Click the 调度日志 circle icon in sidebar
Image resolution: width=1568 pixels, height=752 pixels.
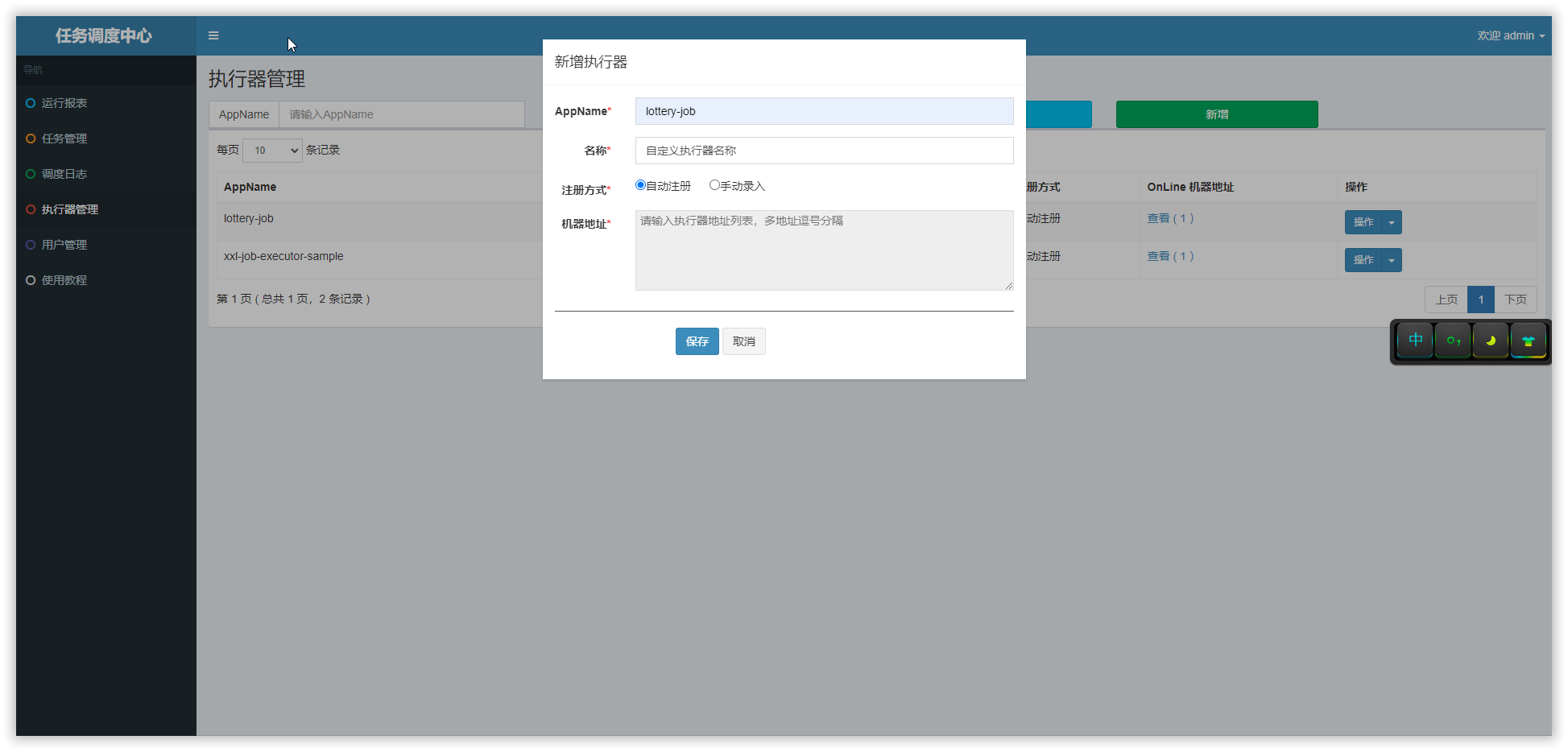pyautogui.click(x=31, y=174)
